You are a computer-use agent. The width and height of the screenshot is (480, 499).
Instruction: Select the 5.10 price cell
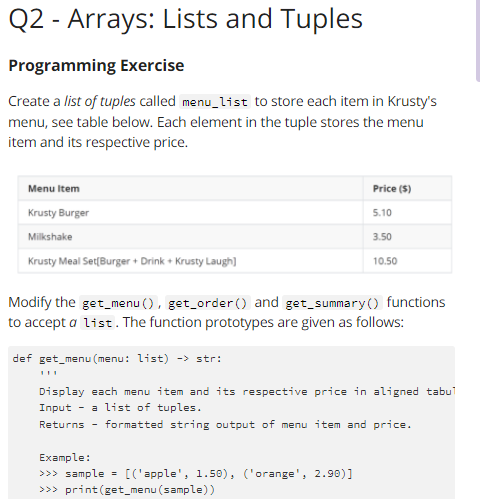[407, 213]
